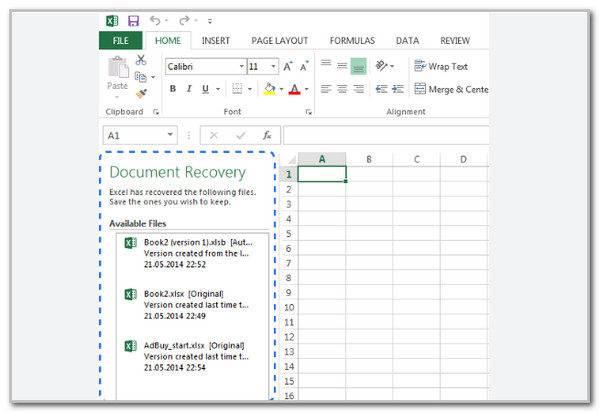Activate the Format Painter brush

142,93
